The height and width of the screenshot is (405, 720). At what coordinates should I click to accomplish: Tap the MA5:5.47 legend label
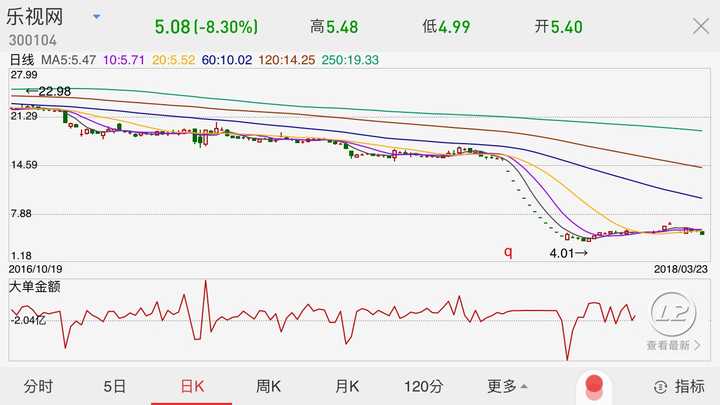[x=68, y=60]
